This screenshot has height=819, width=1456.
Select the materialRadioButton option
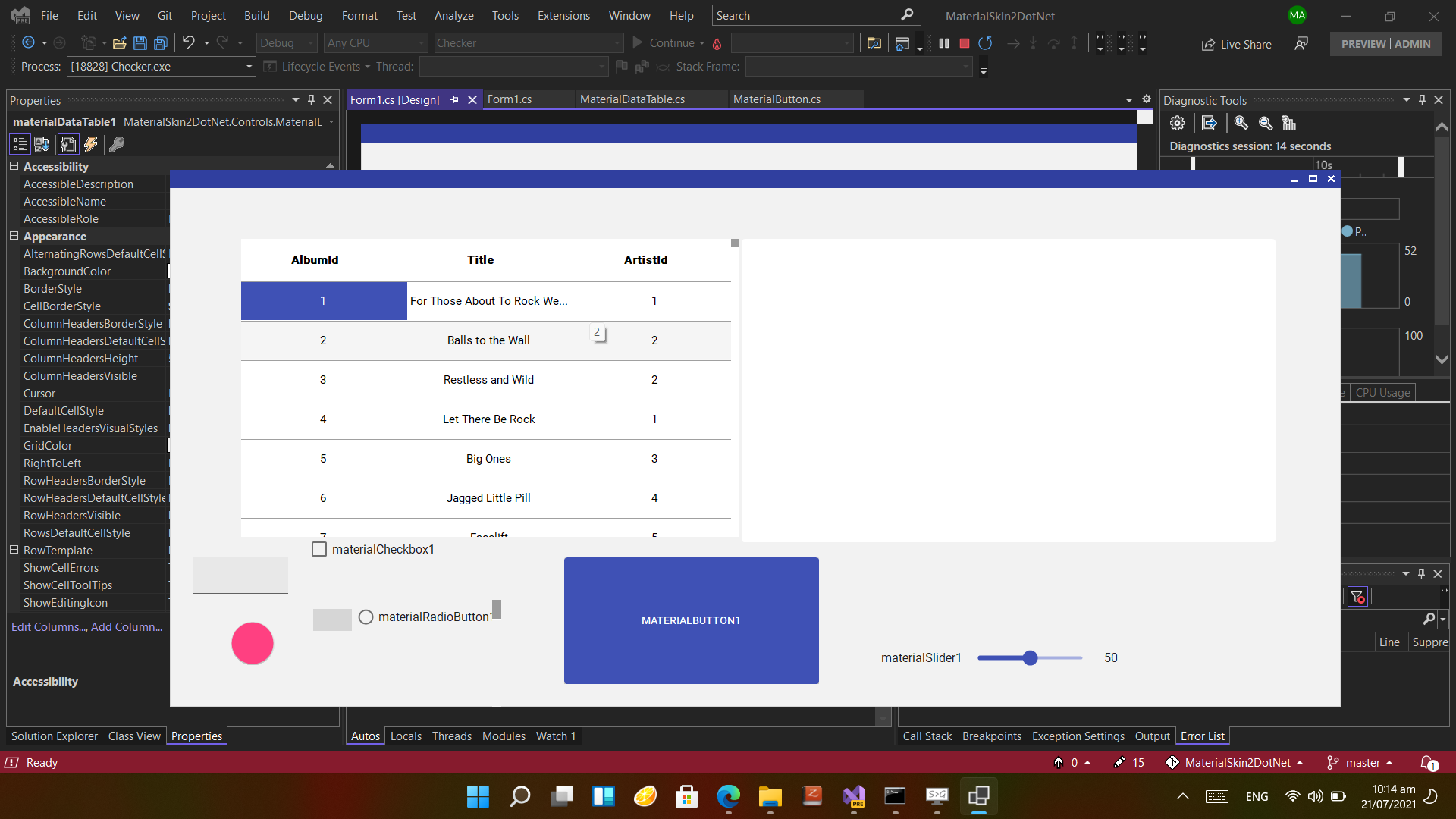tap(366, 617)
